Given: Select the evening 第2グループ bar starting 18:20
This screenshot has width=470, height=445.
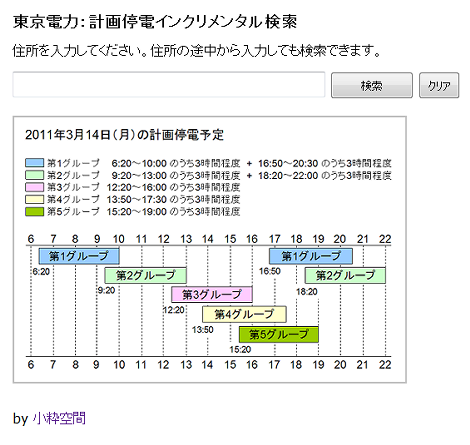Looking at the screenshot, I should click(345, 275).
